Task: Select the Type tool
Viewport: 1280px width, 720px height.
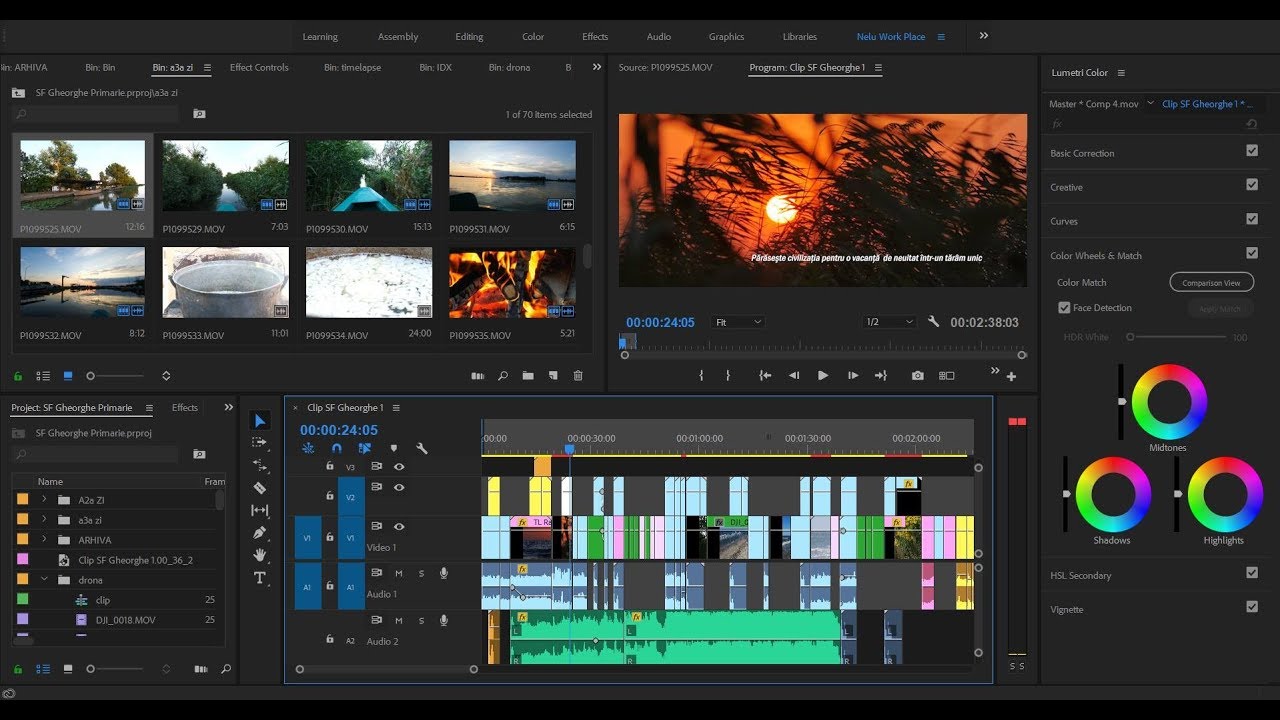Action: [260, 578]
